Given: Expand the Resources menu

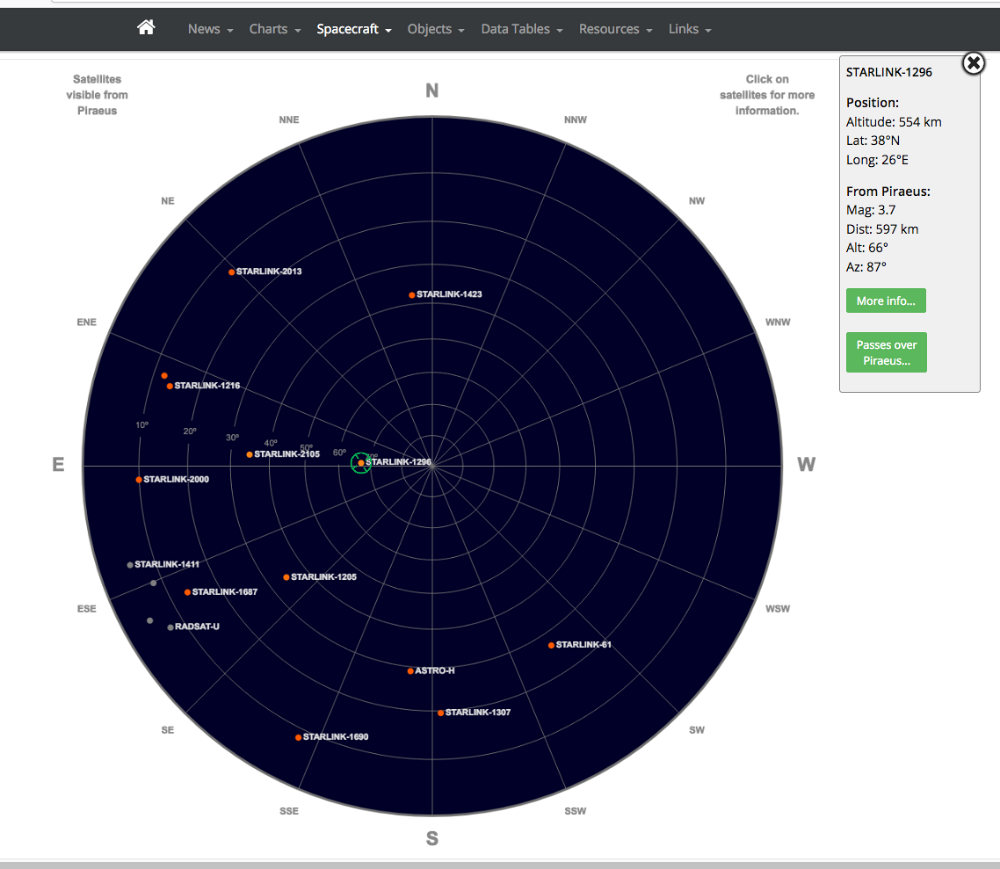Looking at the screenshot, I should pyautogui.click(x=615, y=29).
